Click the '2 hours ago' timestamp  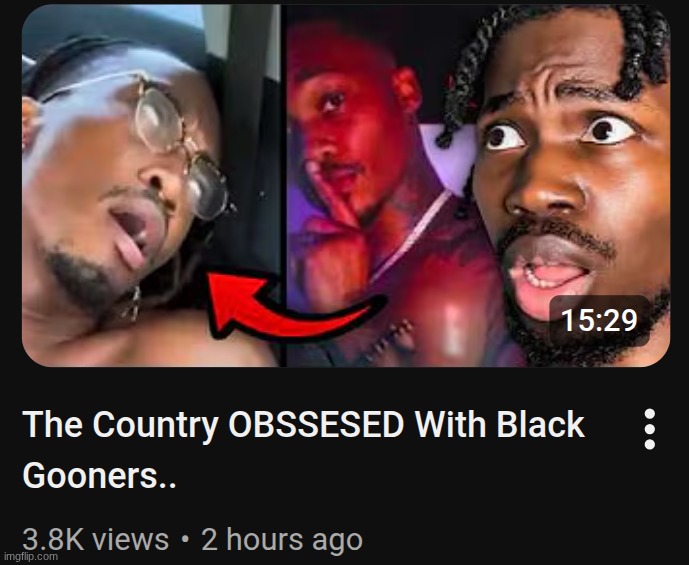[282, 539]
